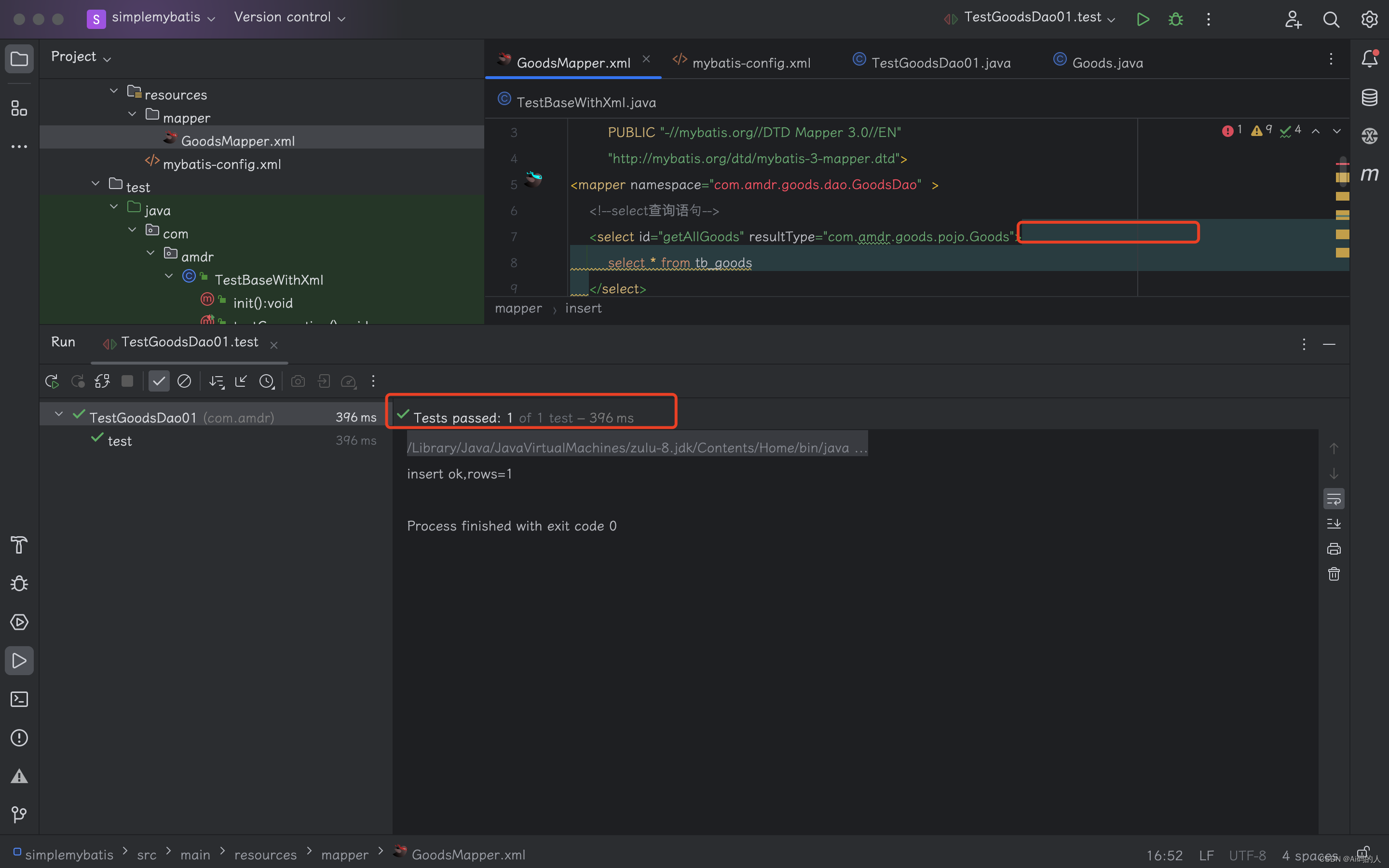
Task: Click the insert breadcrumb below the editor
Action: (x=583, y=308)
